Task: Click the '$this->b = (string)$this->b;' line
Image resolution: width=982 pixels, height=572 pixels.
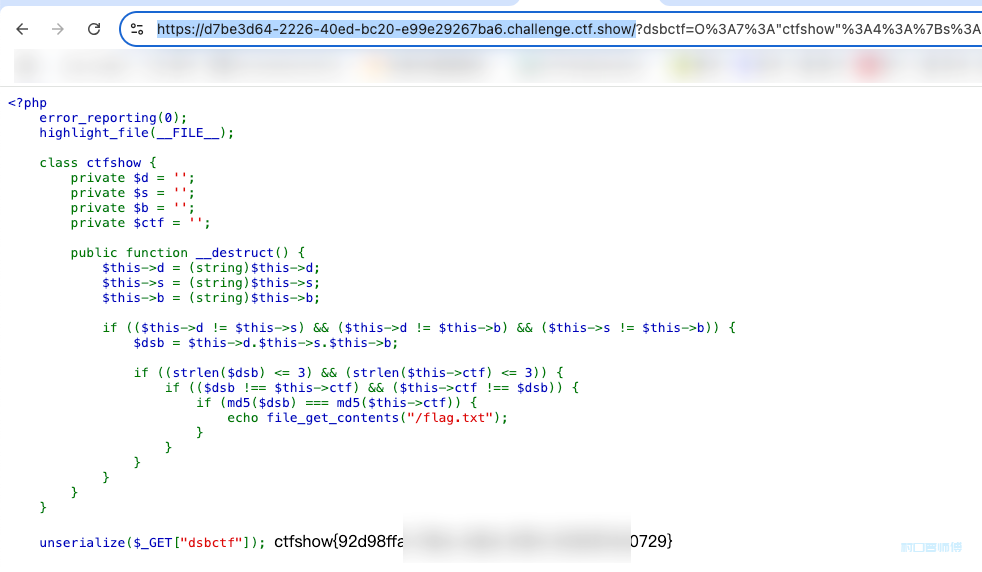Action: [x=211, y=298]
